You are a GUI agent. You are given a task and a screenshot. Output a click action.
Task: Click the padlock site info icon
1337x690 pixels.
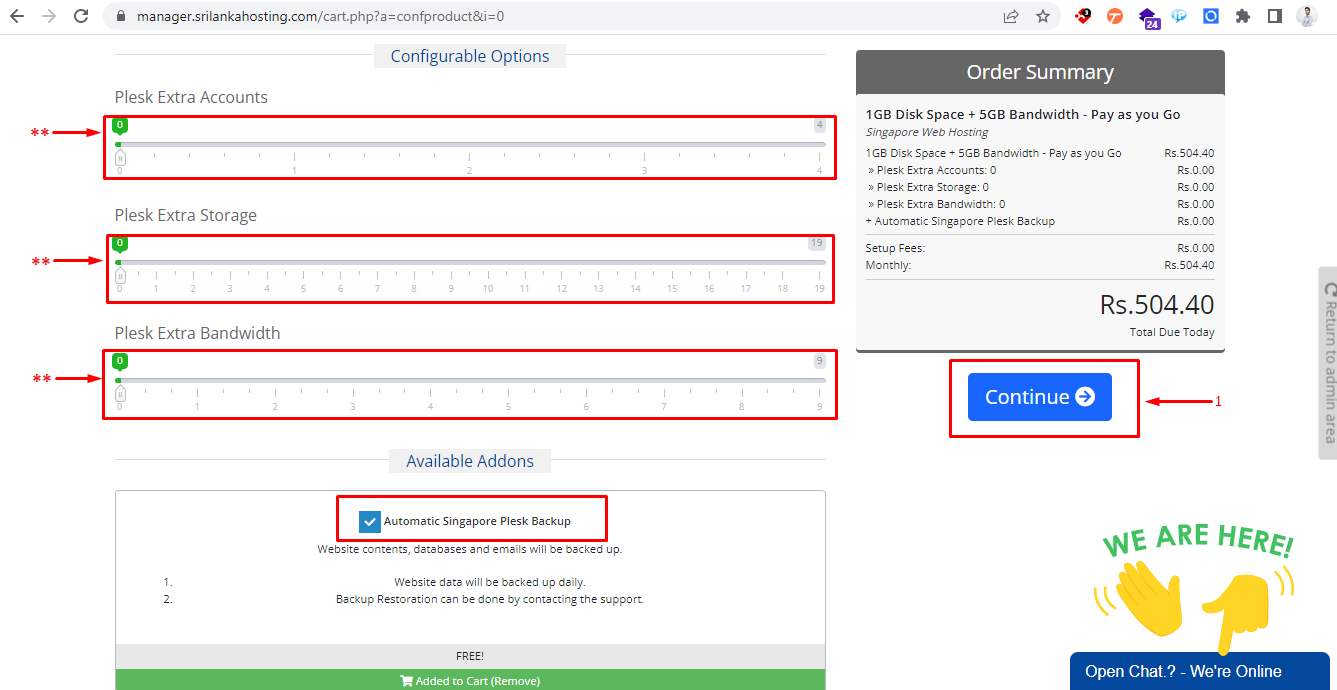click(120, 16)
